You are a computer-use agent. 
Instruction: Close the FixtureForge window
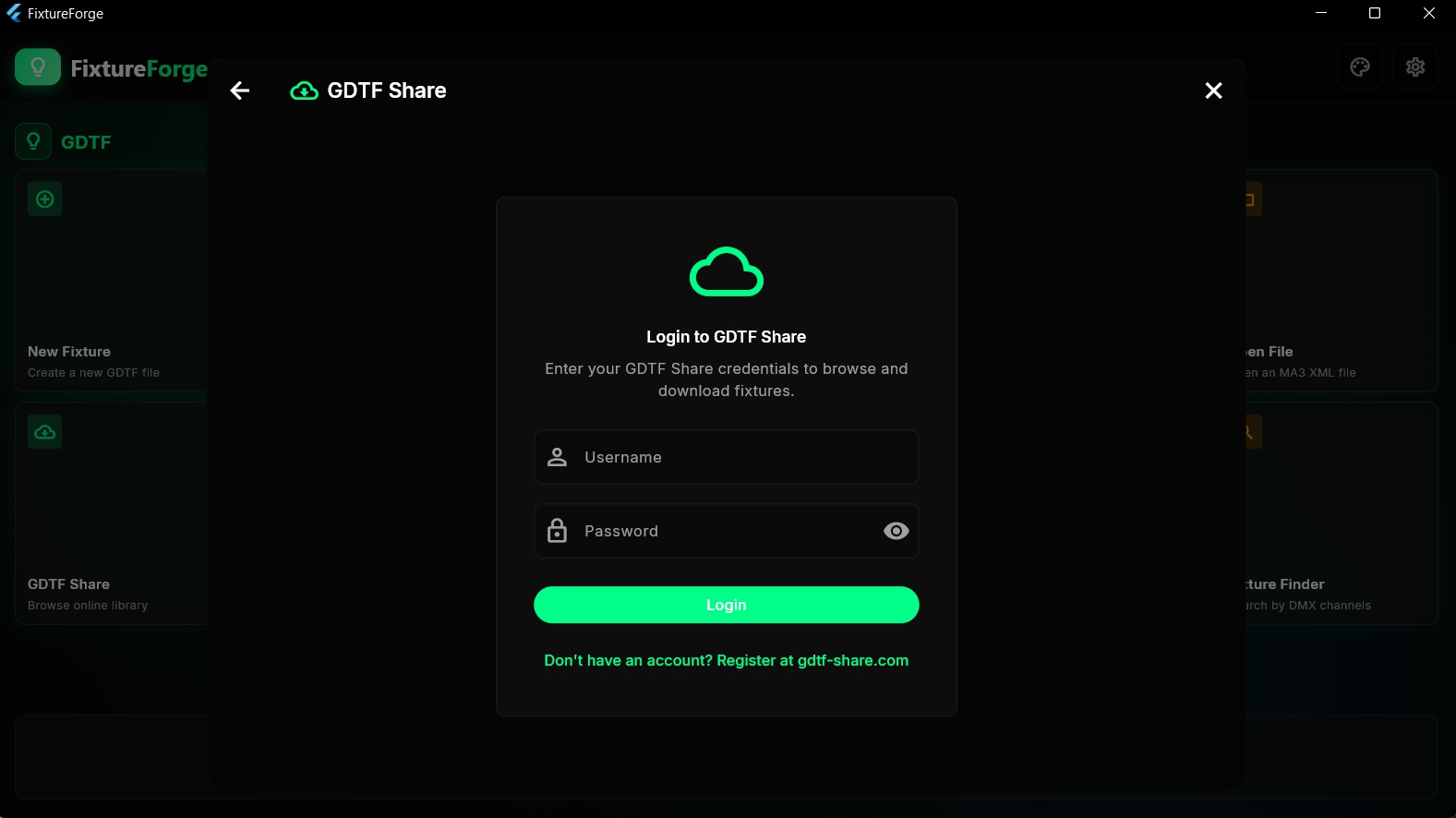click(x=1428, y=13)
